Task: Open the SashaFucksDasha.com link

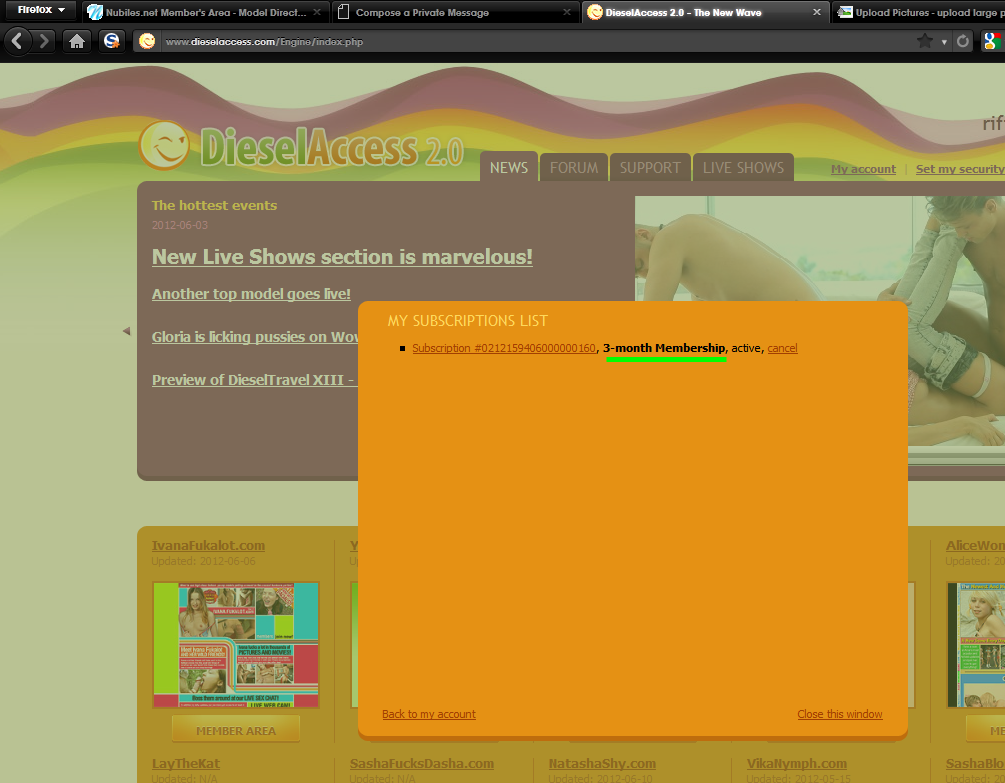Action: (x=422, y=764)
